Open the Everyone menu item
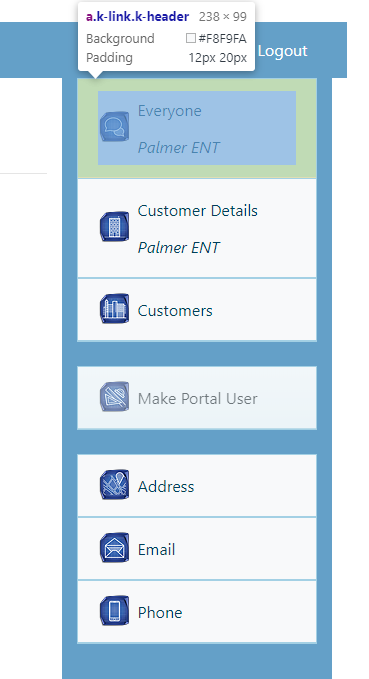The width and height of the screenshot is (369, 679). pyautogui.click(x=197, y=128)
